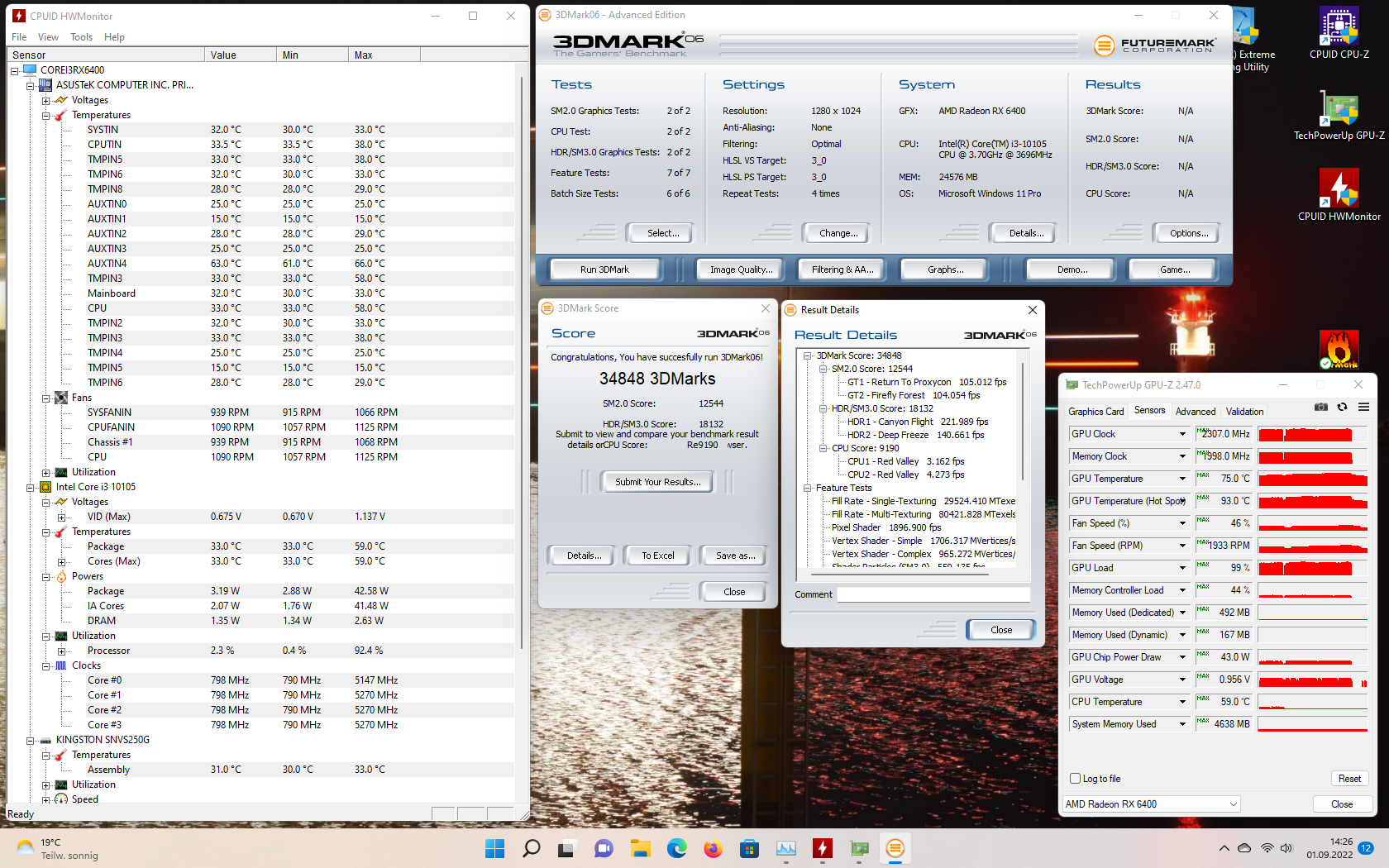Image resolution: width=1389 pixels, height=868 pixels.
Task: Open the View menu in HWMonitor
Action: 48,37
